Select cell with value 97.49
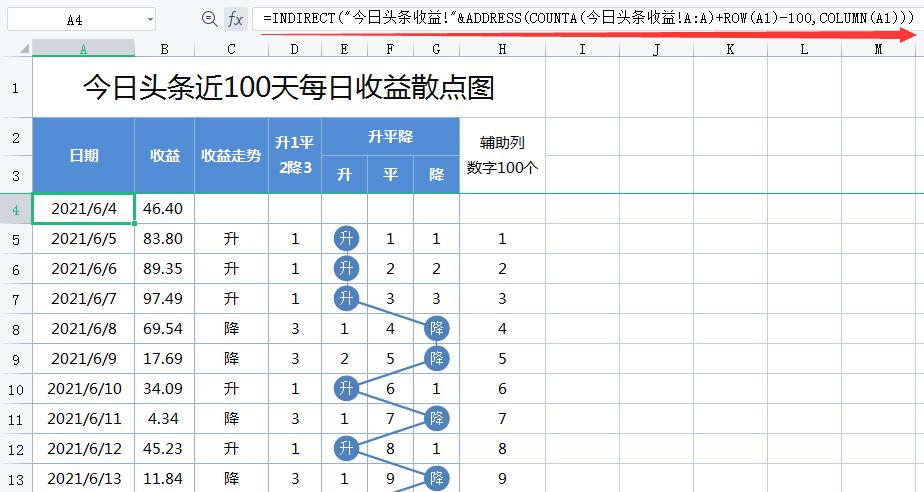 click(164, 299)
